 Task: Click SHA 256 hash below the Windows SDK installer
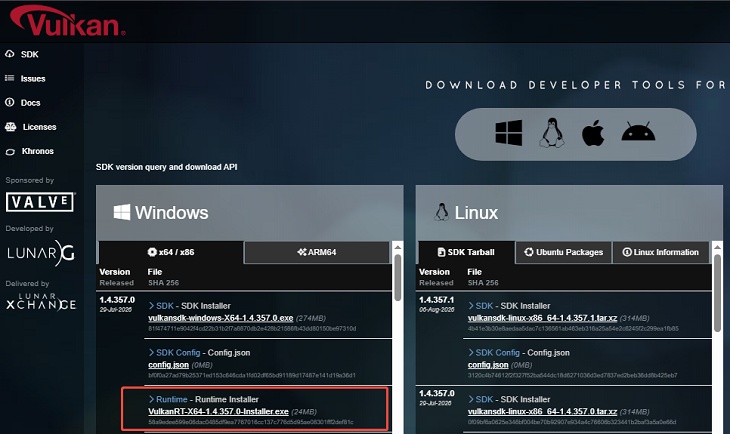click(x=252, y=329)
